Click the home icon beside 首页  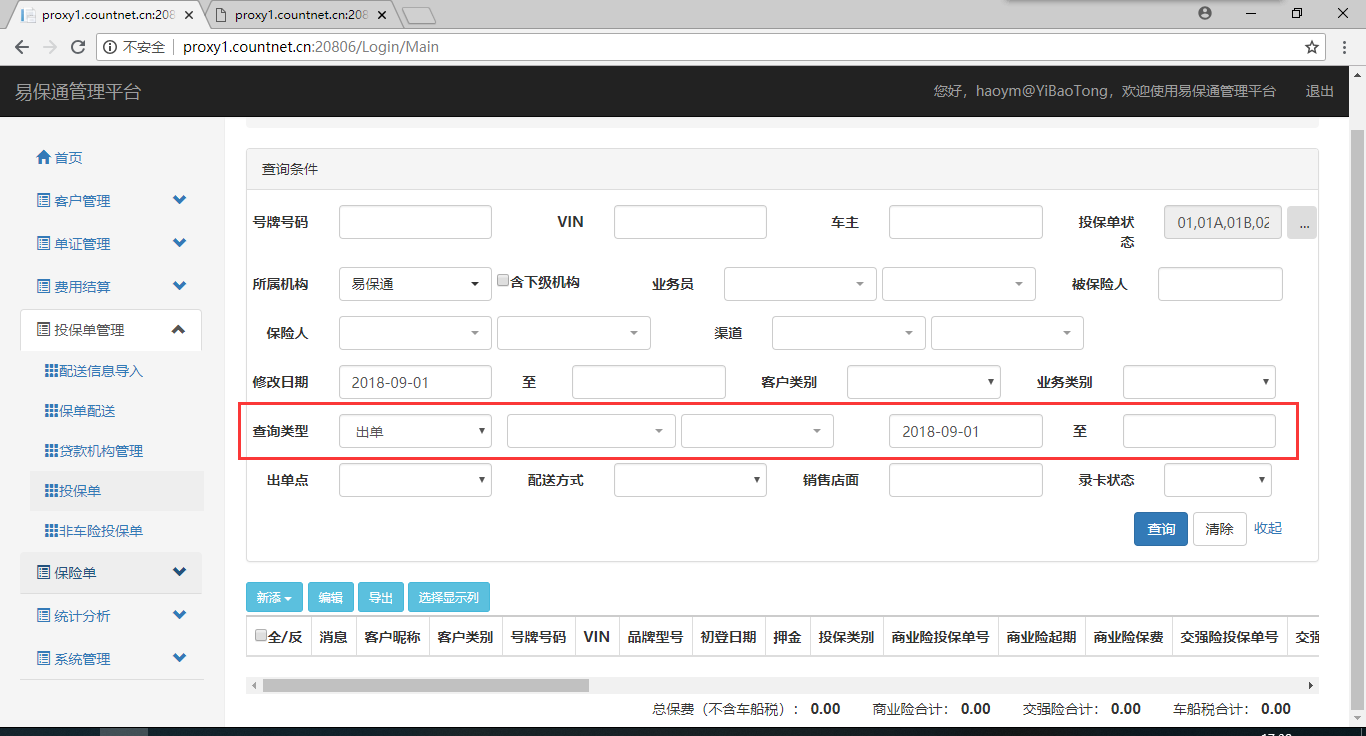coord(43,158)
